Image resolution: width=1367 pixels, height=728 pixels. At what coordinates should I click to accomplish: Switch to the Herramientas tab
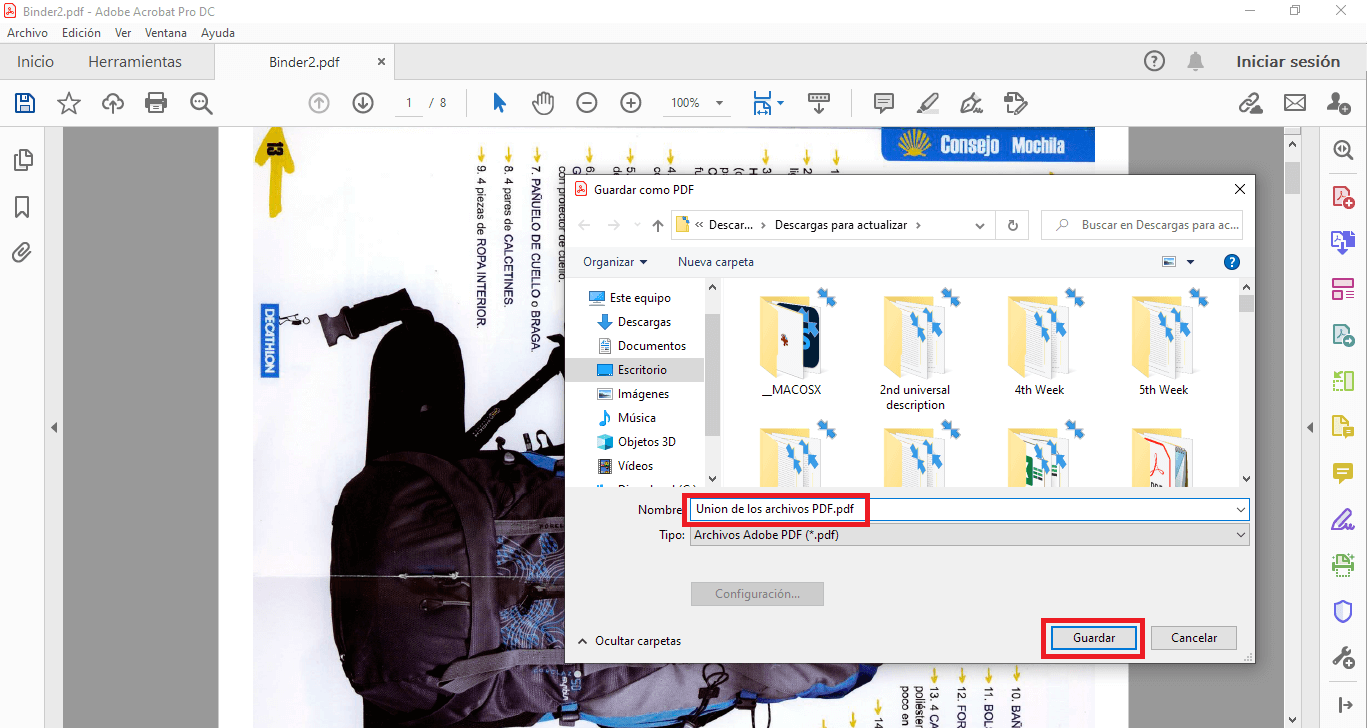click(x=135, y=61)
